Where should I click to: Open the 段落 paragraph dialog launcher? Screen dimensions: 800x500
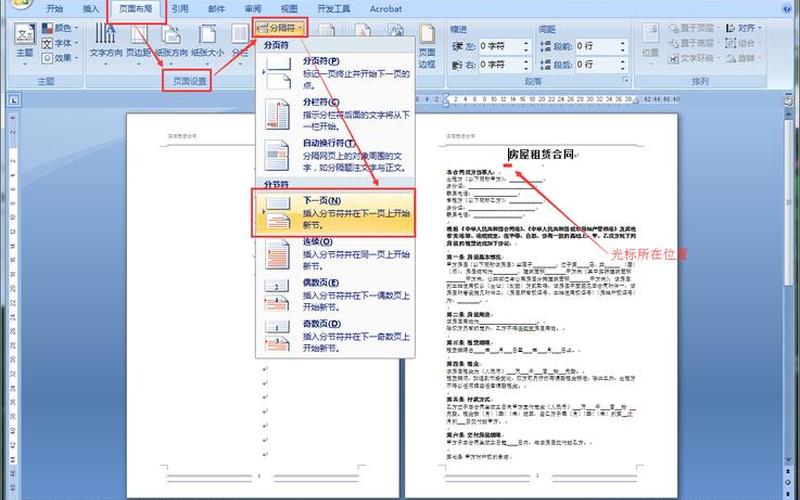(x=625, y=81)
